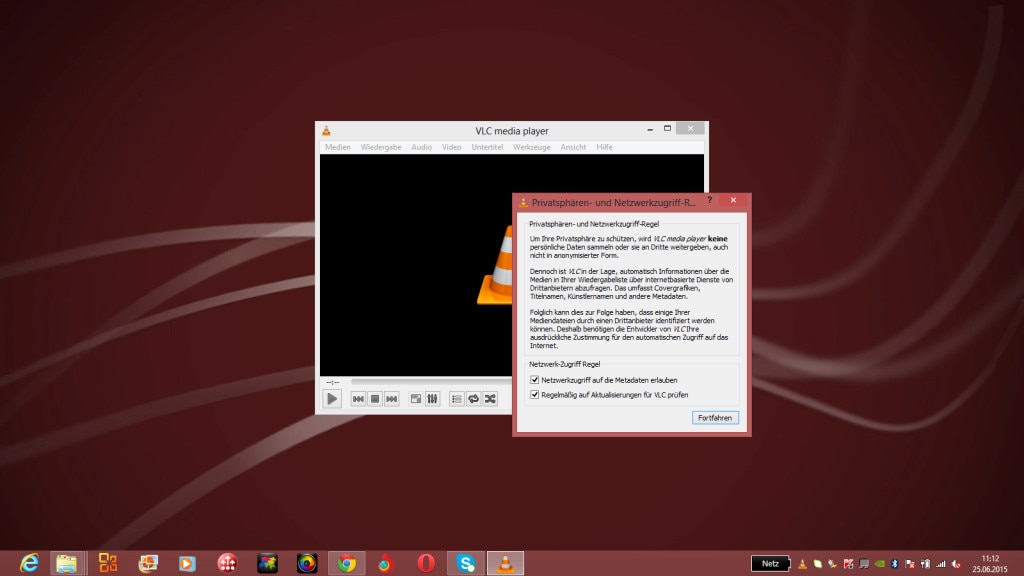The height and width of the screenshot is (576, 1024).
Task: Open the red flame browser taskbar icon
Action: coord(386,563)
